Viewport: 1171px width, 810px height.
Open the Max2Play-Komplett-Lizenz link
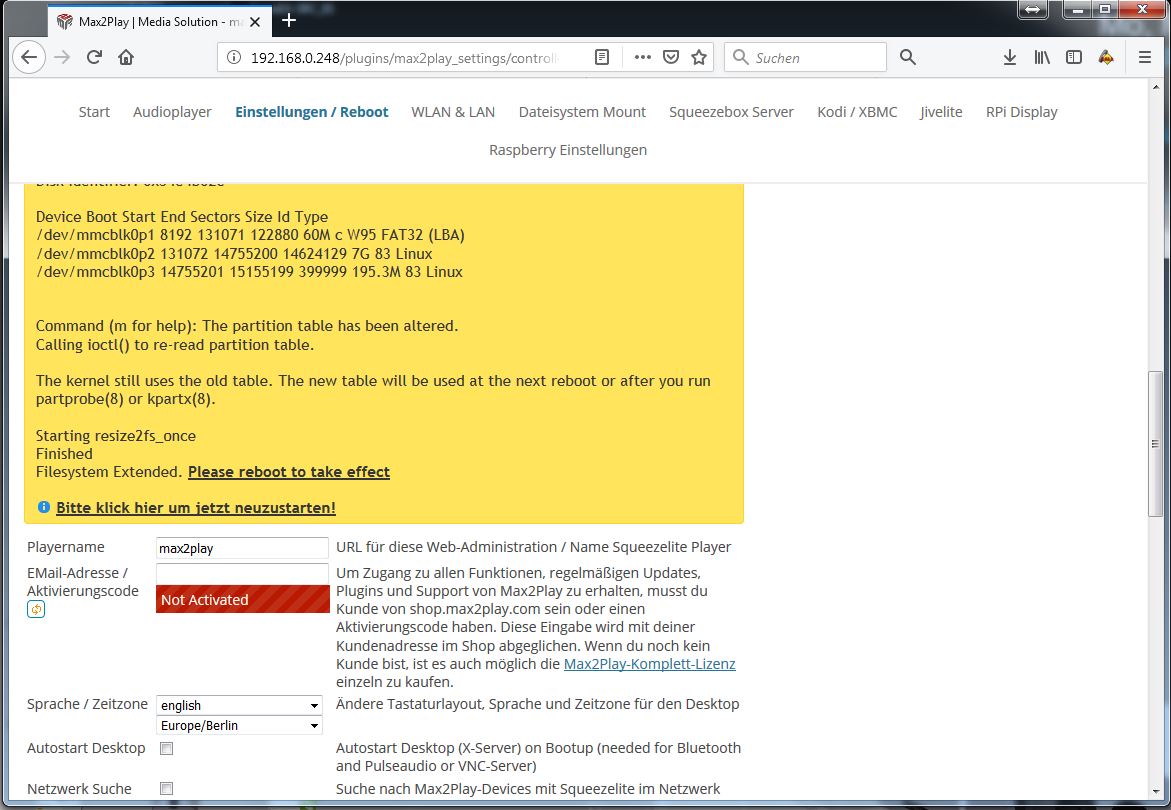pos(650,664)
